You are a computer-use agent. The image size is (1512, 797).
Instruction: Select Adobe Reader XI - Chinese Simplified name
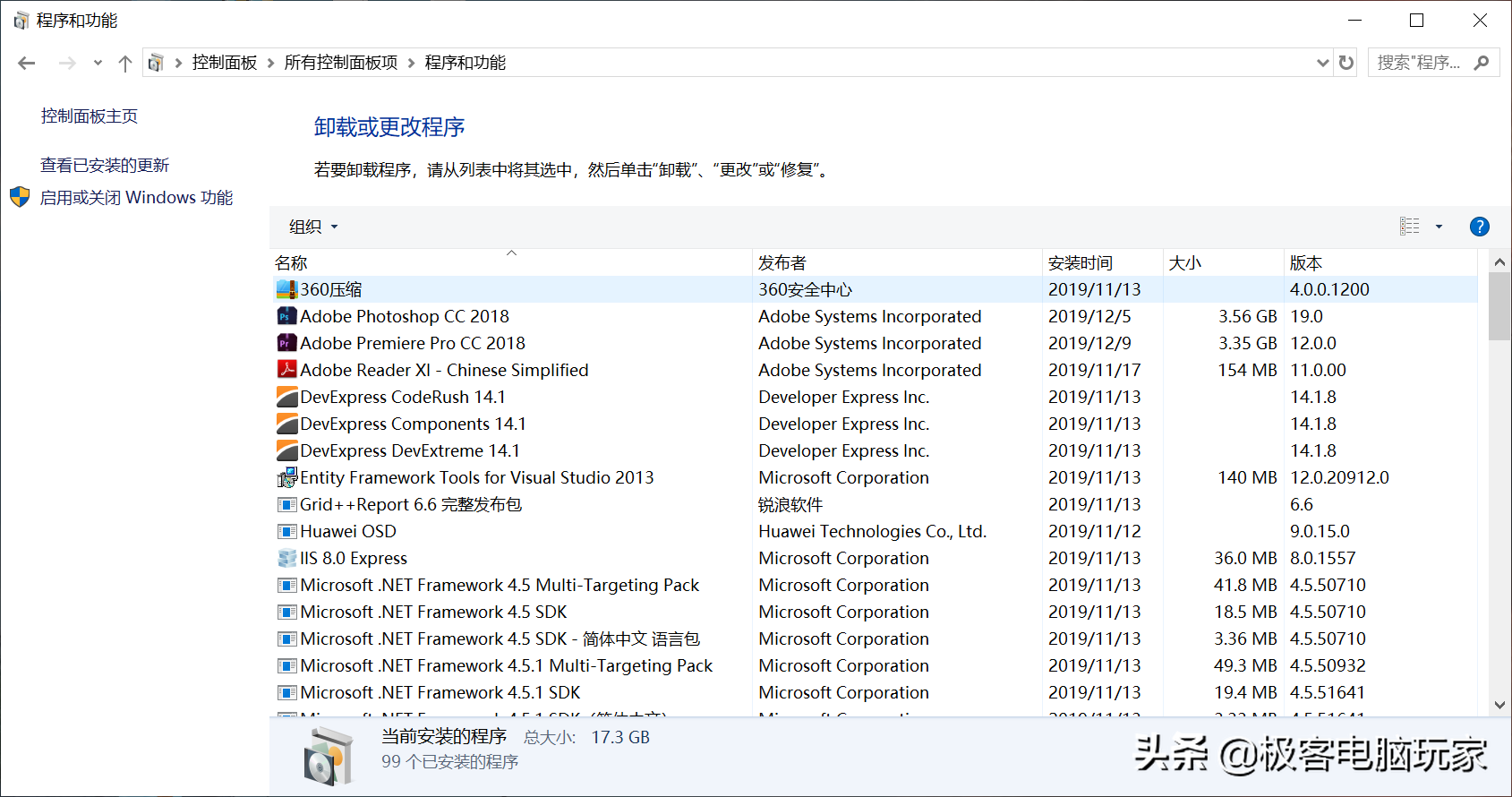coord(444,370)
